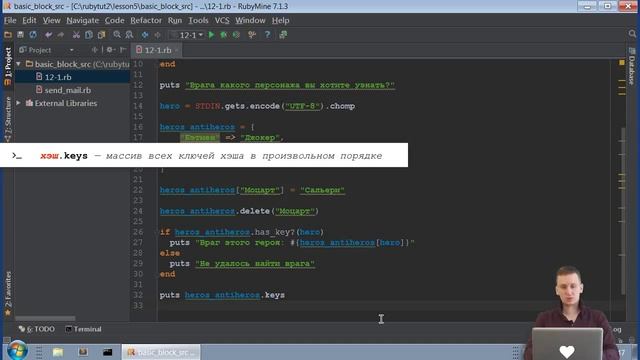The image size is (640, 360).
Task: Open the TODO tool window
Action: click(37, 329)
